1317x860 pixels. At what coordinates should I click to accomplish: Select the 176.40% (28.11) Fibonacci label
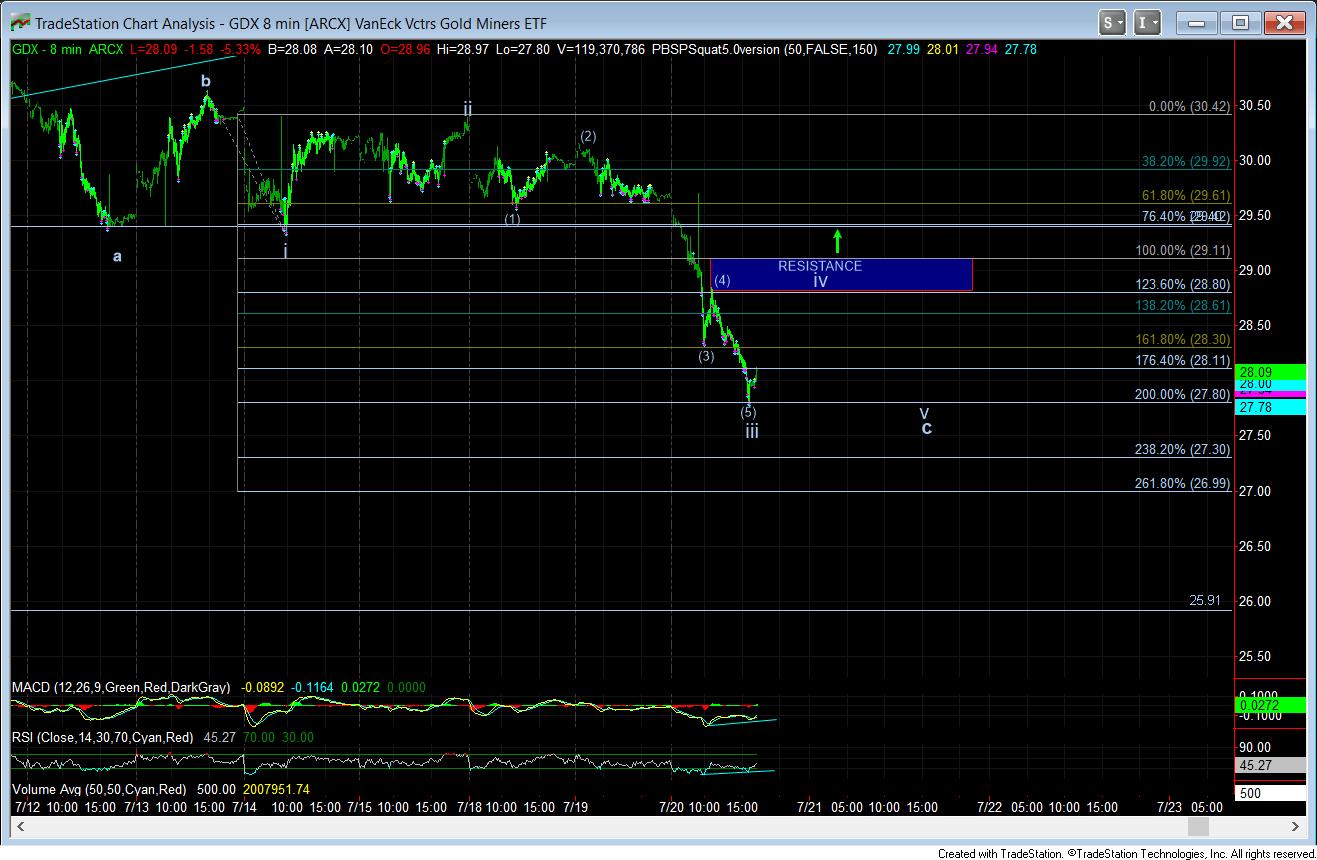click(x=1183, y=361)
